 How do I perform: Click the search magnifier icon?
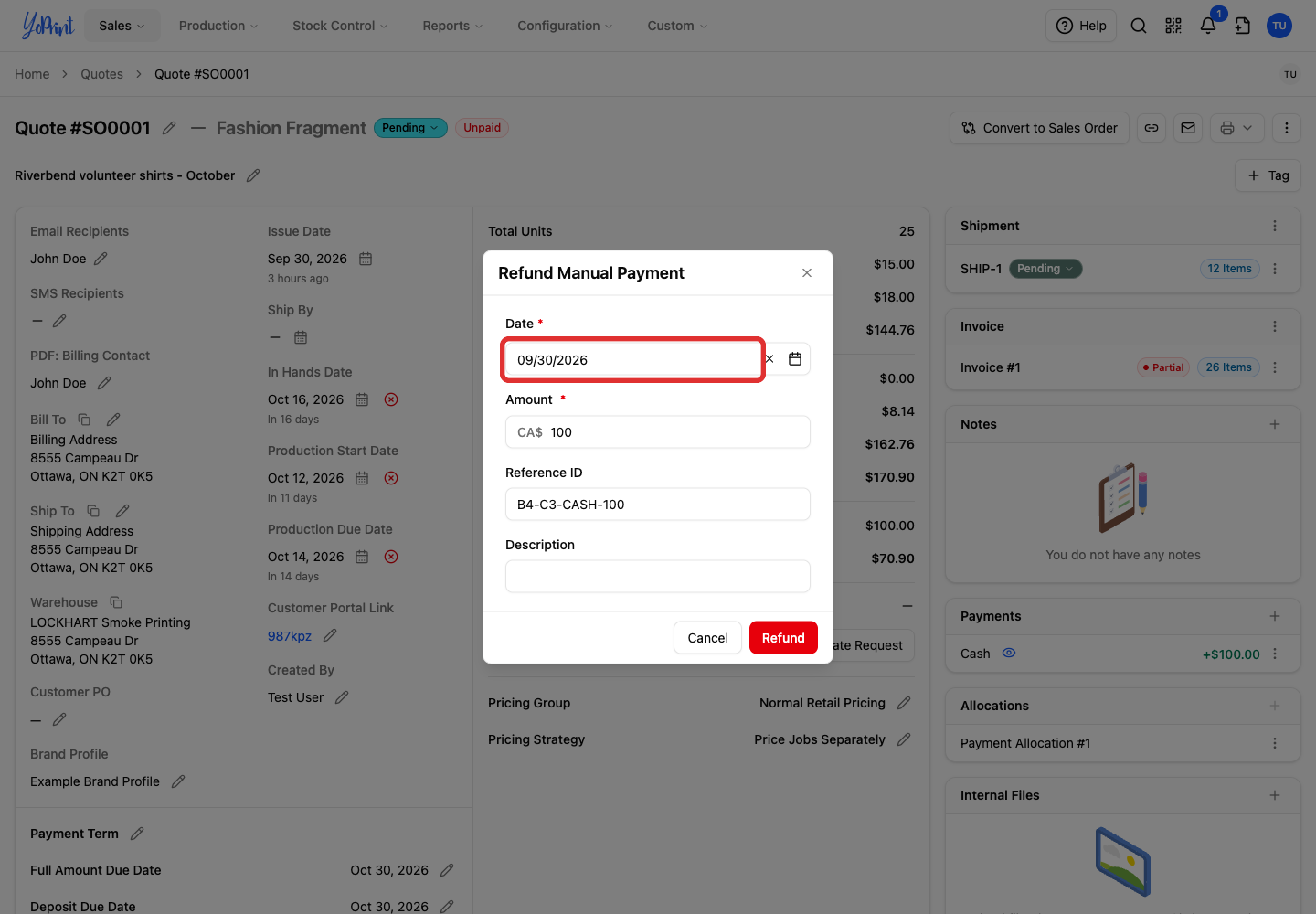click(x=1139, y=26)
